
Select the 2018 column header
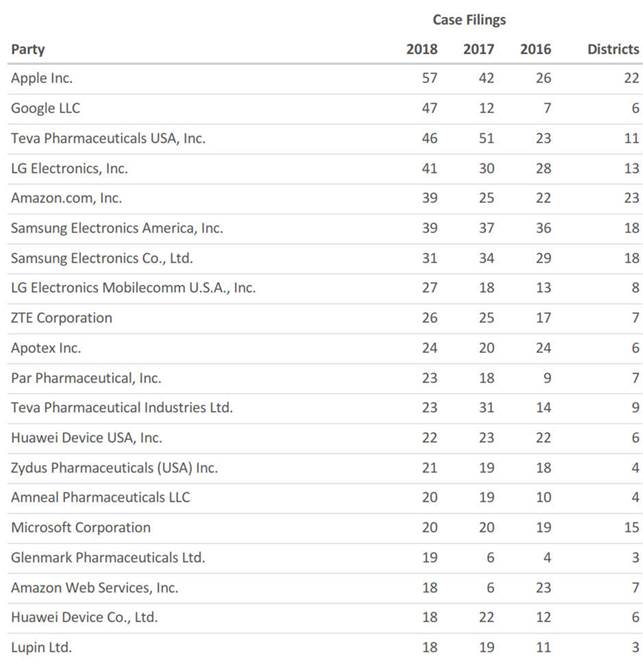[x=422, y=49]
